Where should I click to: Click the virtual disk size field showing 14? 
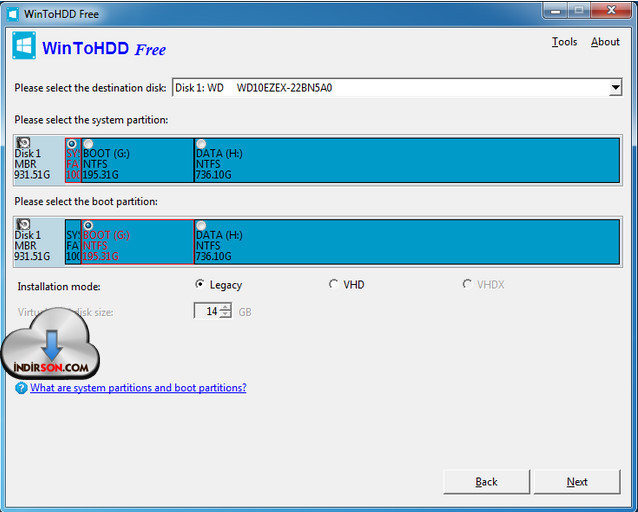[207, 311]
